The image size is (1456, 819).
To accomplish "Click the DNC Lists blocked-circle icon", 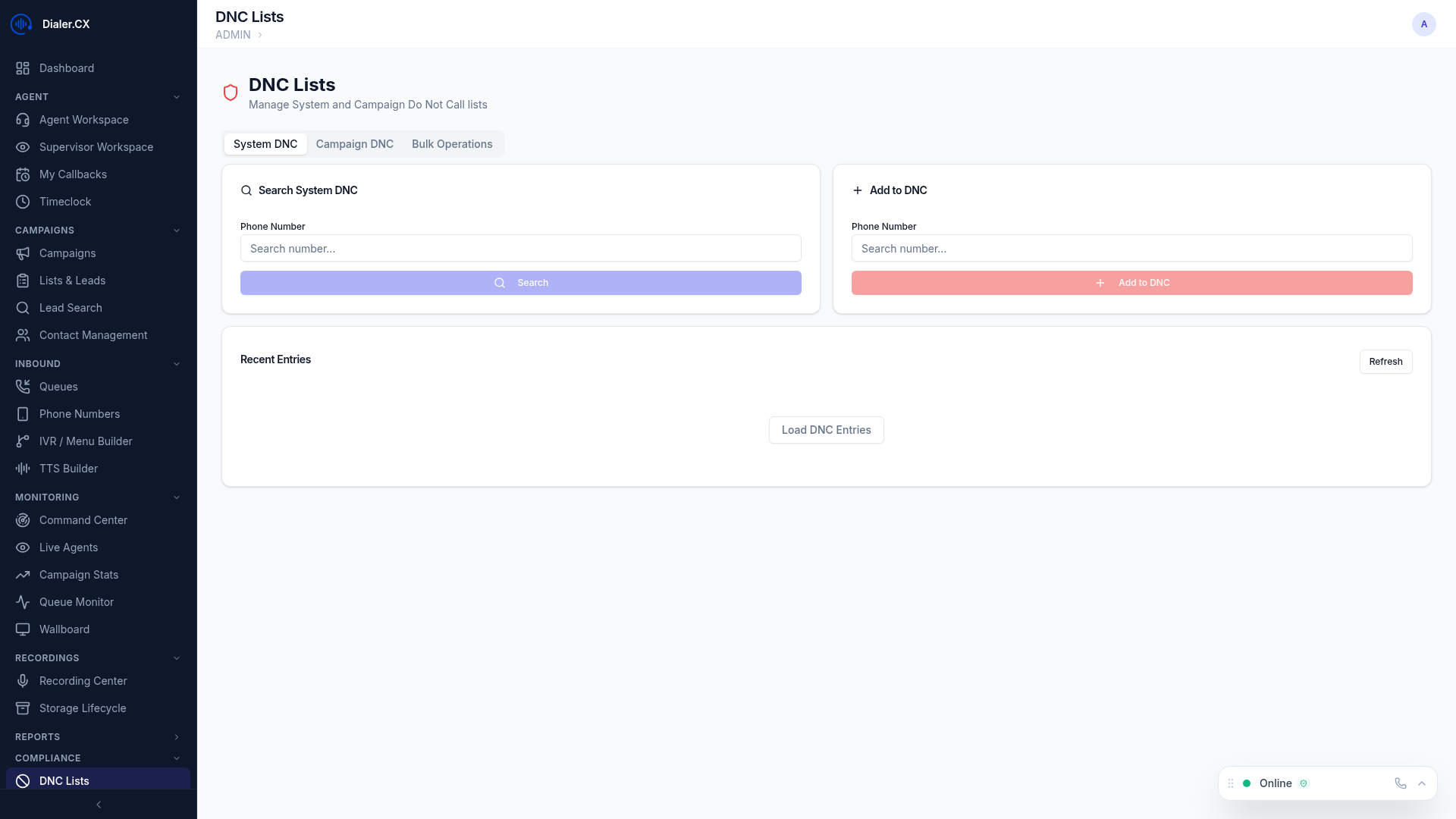I will [23, 781].
